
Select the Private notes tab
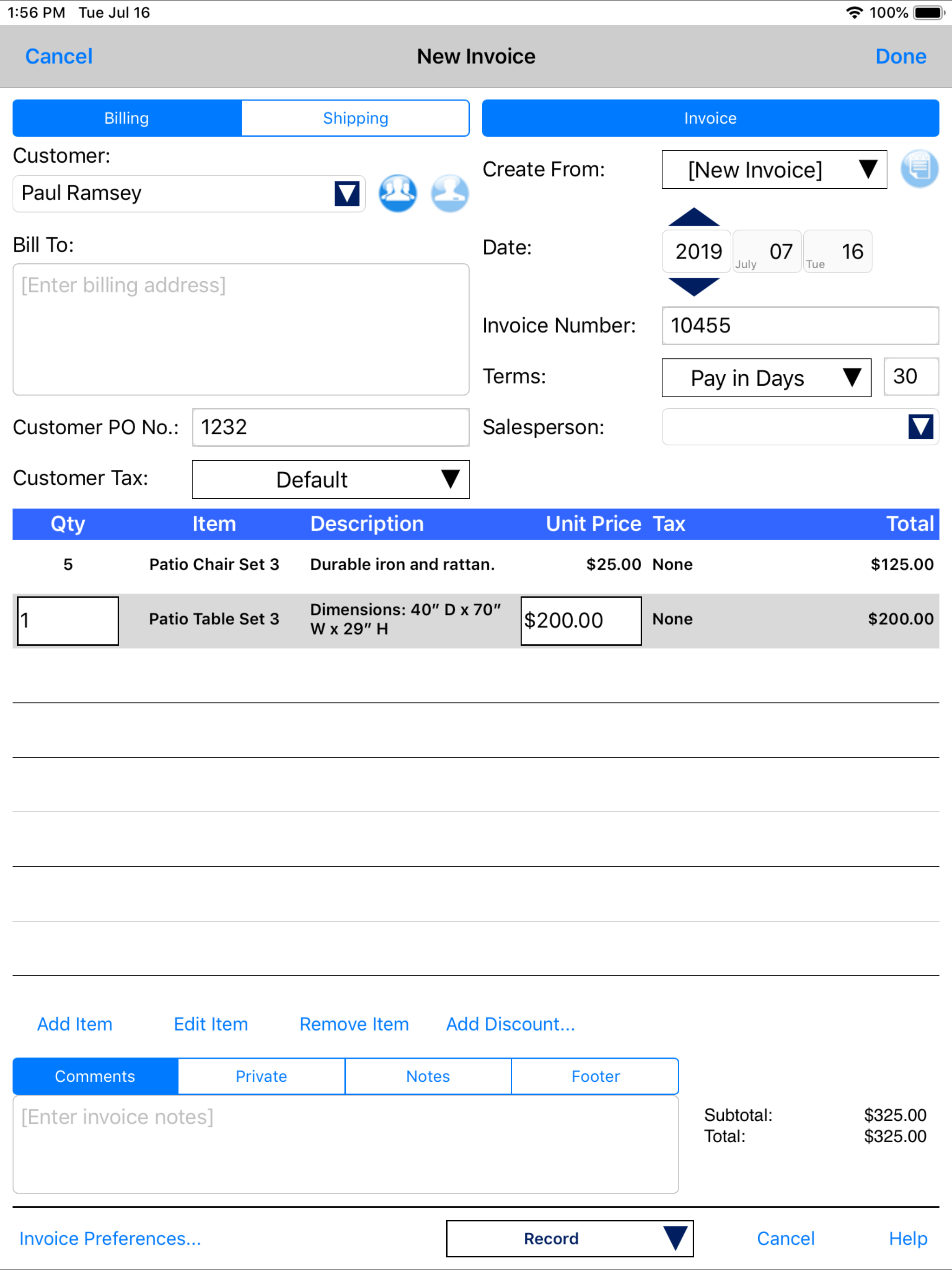261,1076
